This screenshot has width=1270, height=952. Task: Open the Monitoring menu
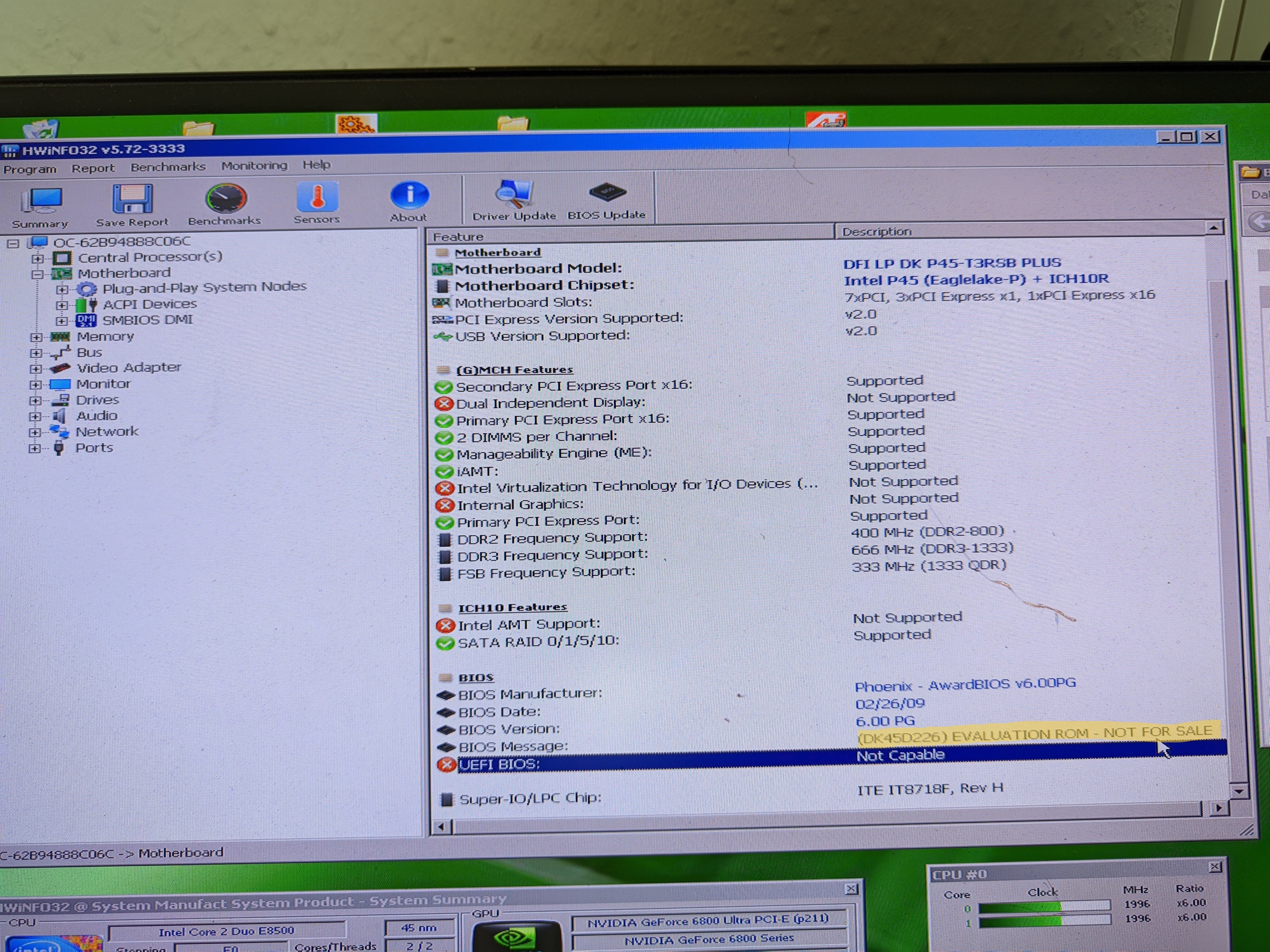[x=254, y=166]
